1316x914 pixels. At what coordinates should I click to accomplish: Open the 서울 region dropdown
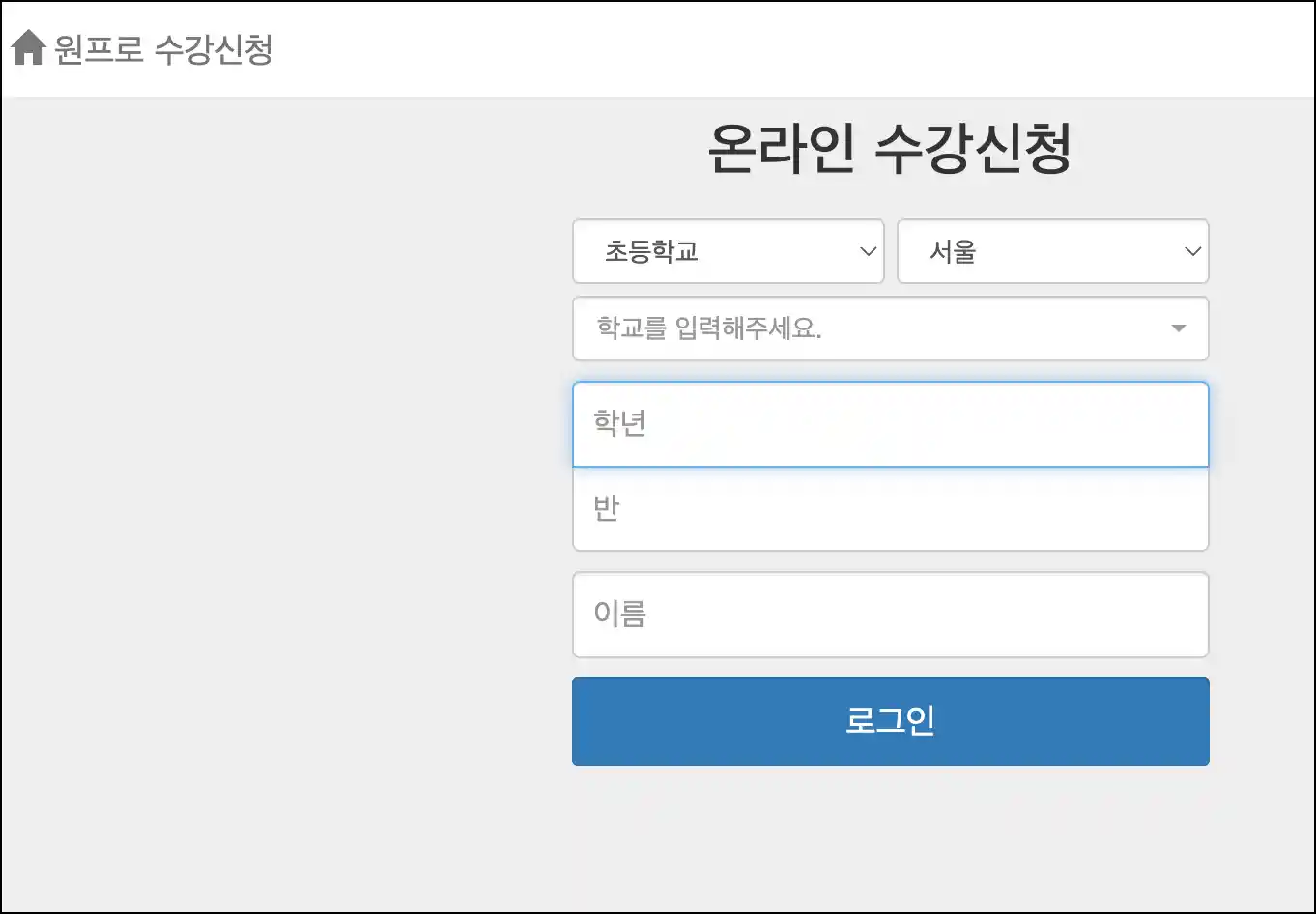(x=1053, y=251)
